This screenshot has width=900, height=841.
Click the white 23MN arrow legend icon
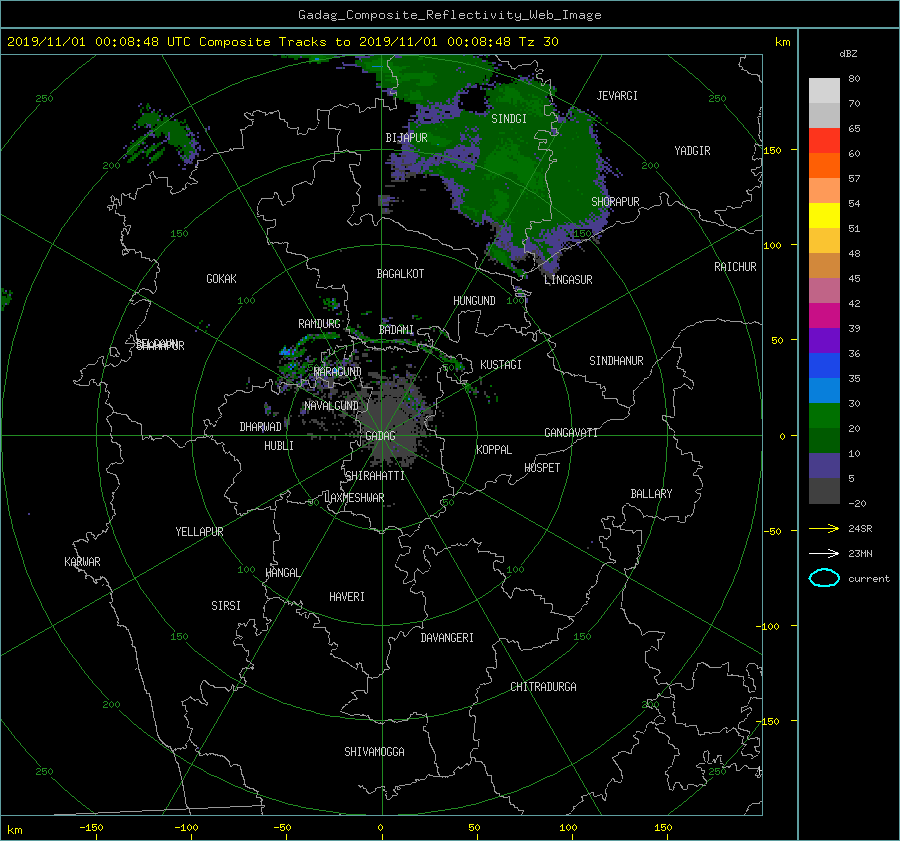point(824,553)
